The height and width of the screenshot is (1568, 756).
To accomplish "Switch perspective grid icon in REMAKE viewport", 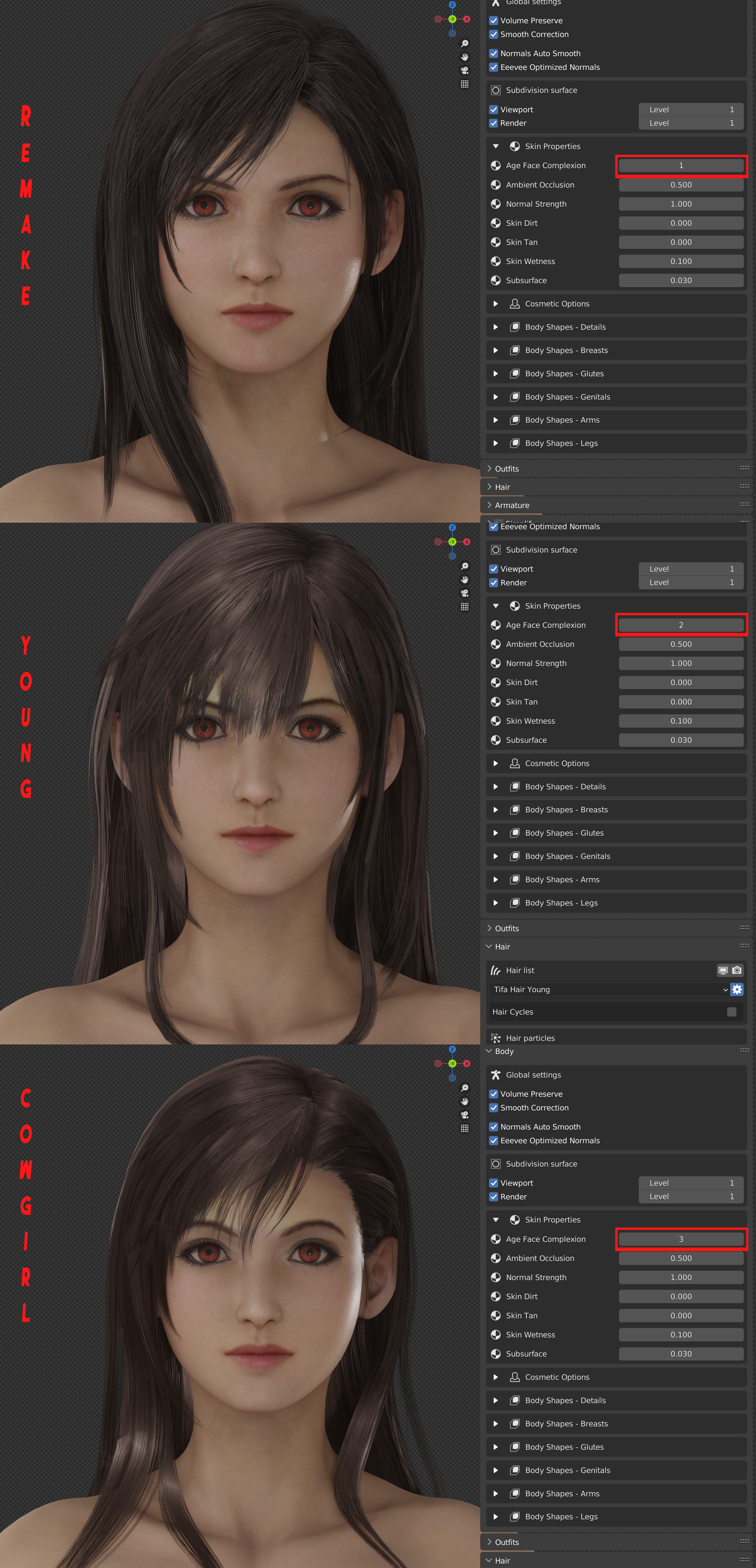I will pyautogui.click(x=465, y=84).
